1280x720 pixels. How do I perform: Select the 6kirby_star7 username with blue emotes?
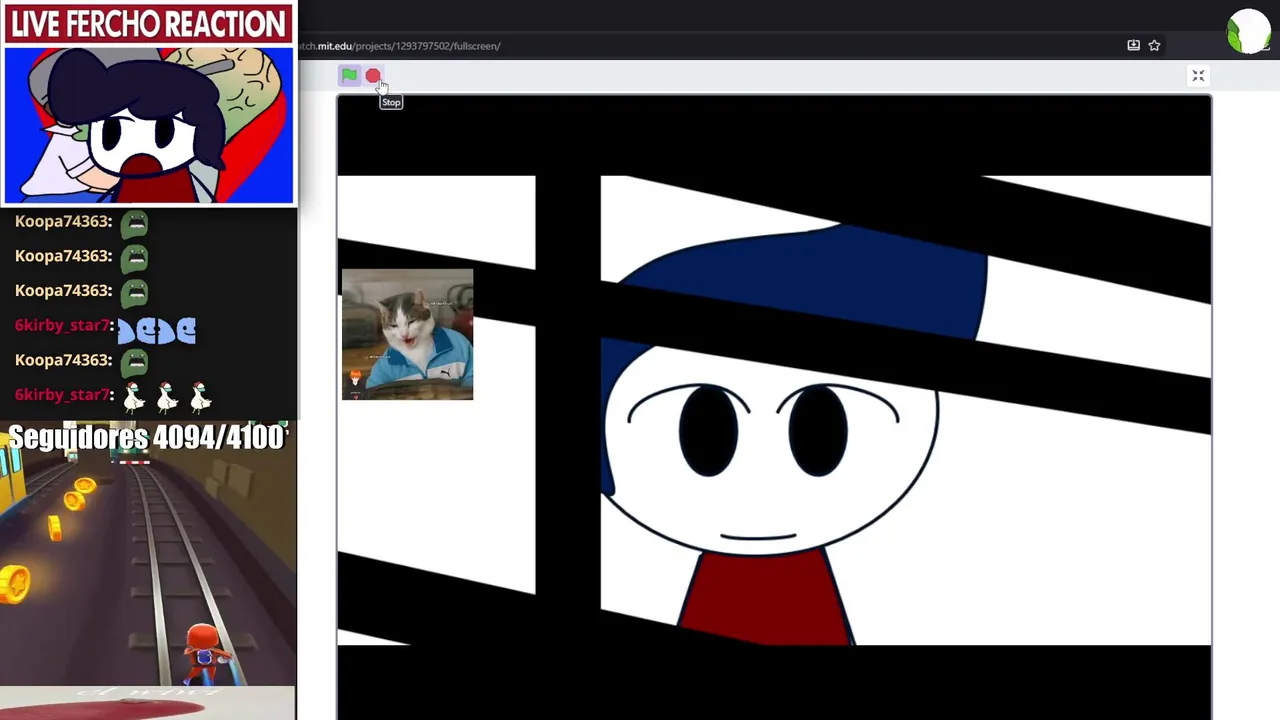pos(62,325)
